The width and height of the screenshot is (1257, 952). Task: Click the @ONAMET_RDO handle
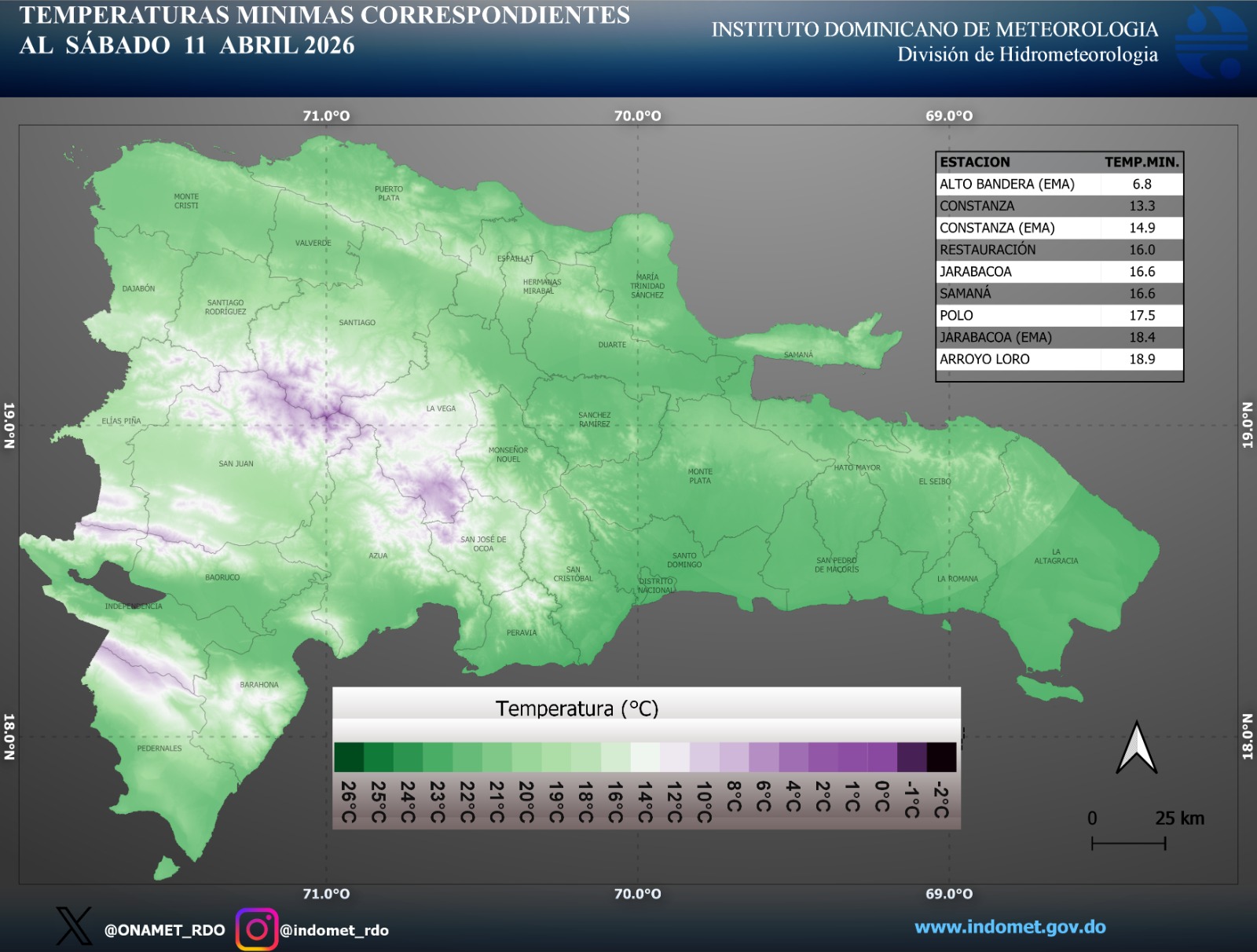tap(164, 930)
